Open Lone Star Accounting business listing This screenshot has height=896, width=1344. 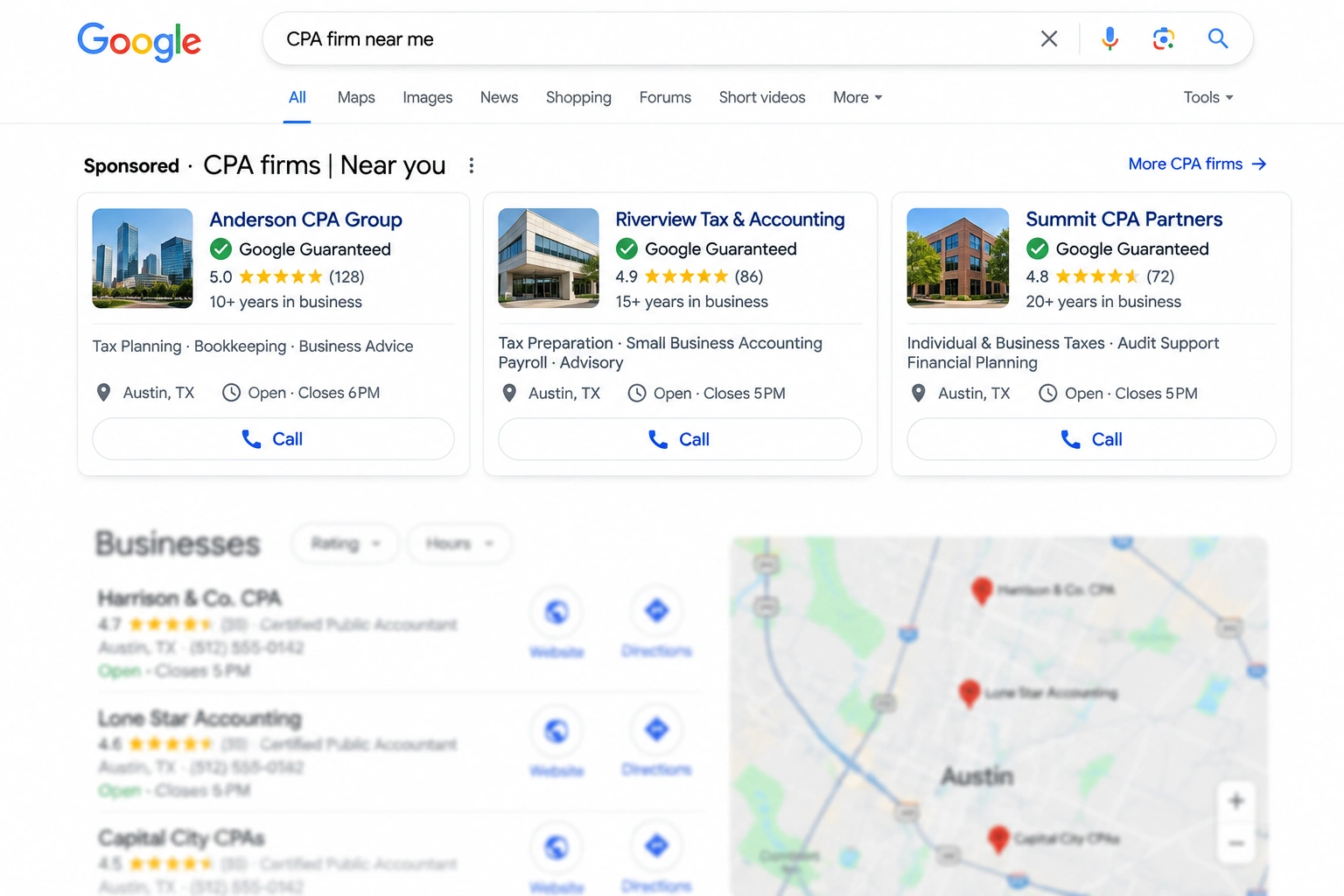(199, 718)
